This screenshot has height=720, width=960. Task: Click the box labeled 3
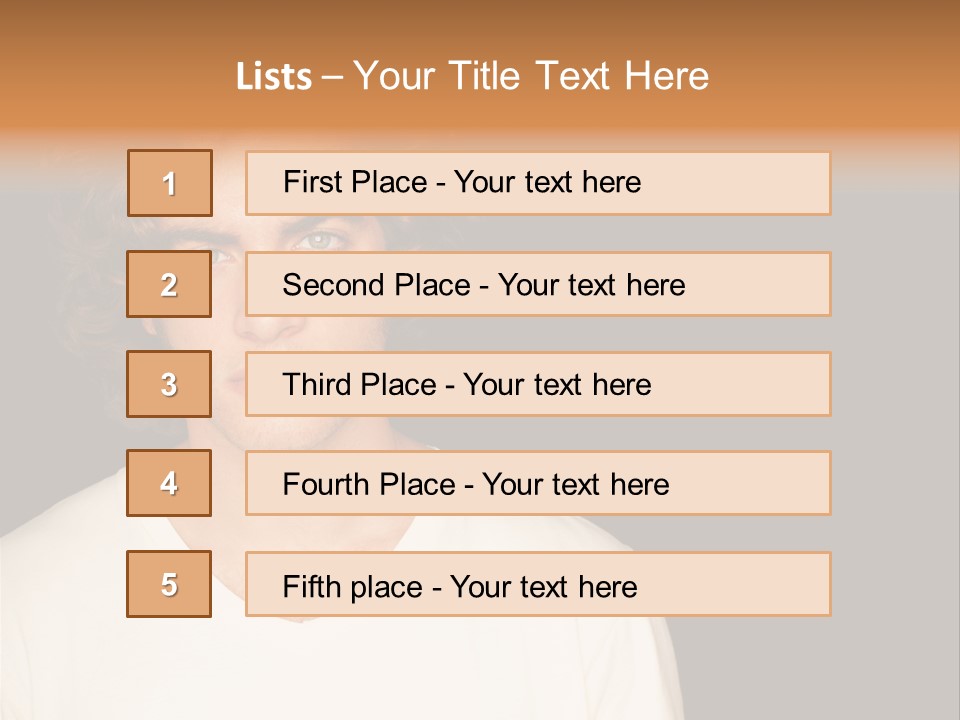coord(169,384)
